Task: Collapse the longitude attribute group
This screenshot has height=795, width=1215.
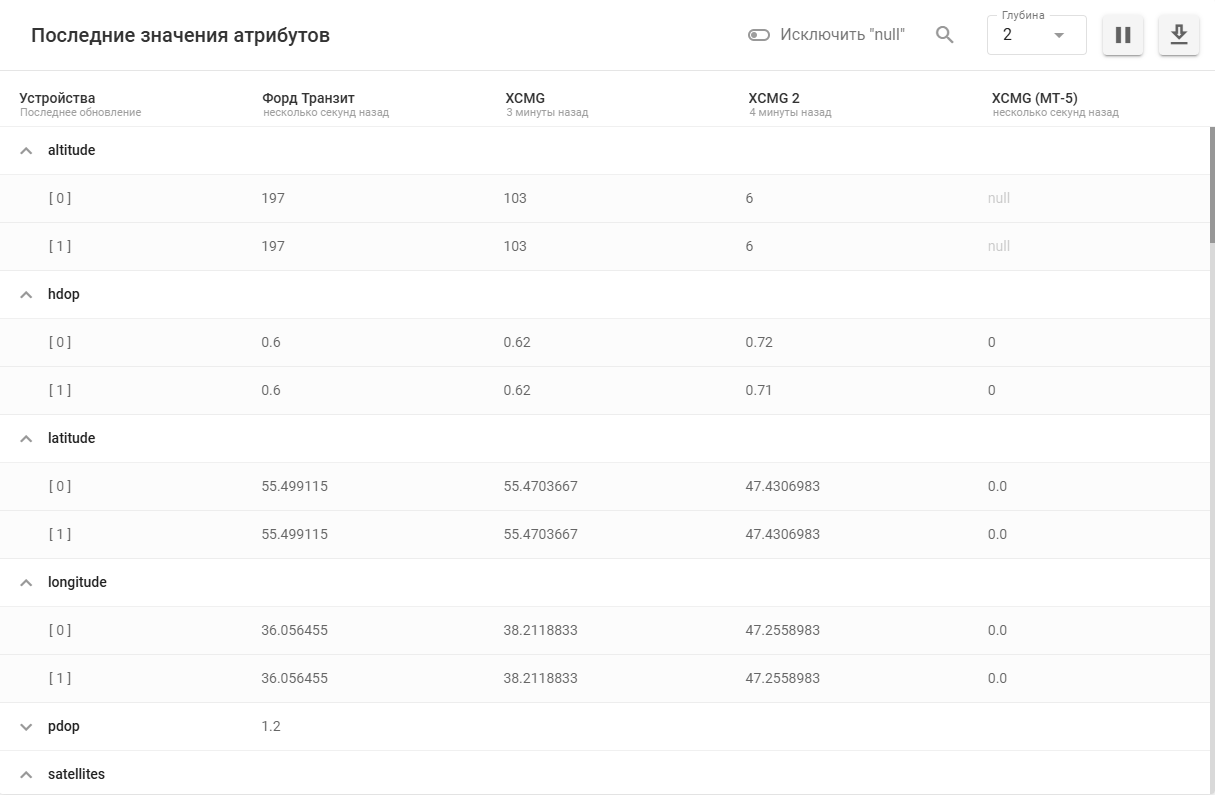Action: click(27, 583)
